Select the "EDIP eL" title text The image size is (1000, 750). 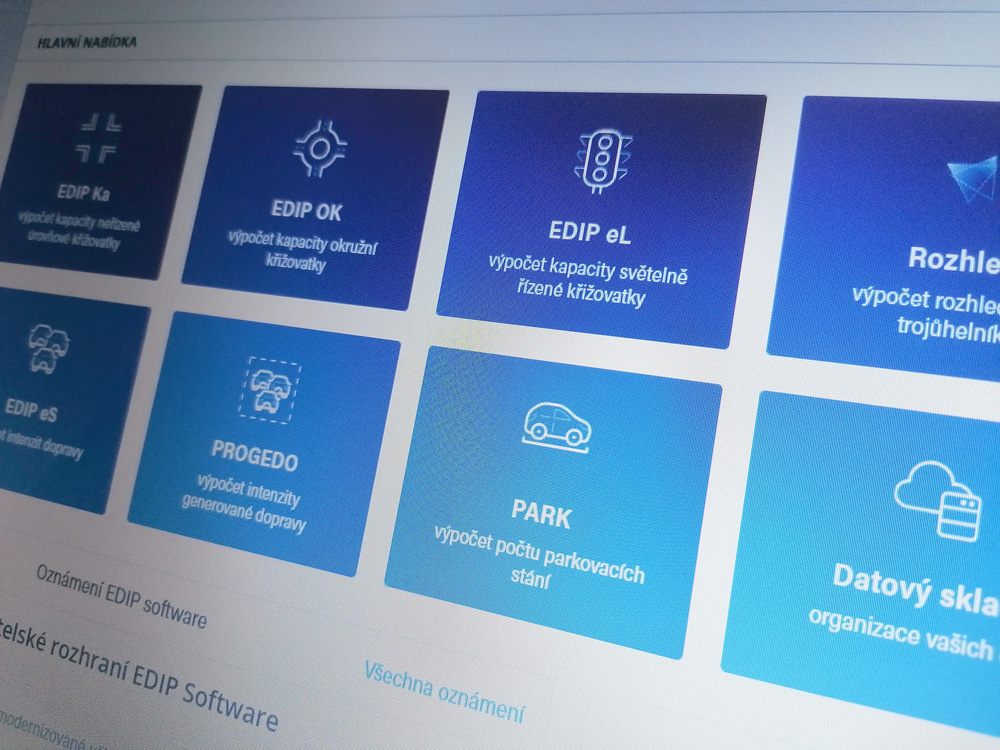pyautogui.click(x=589, y=233)
